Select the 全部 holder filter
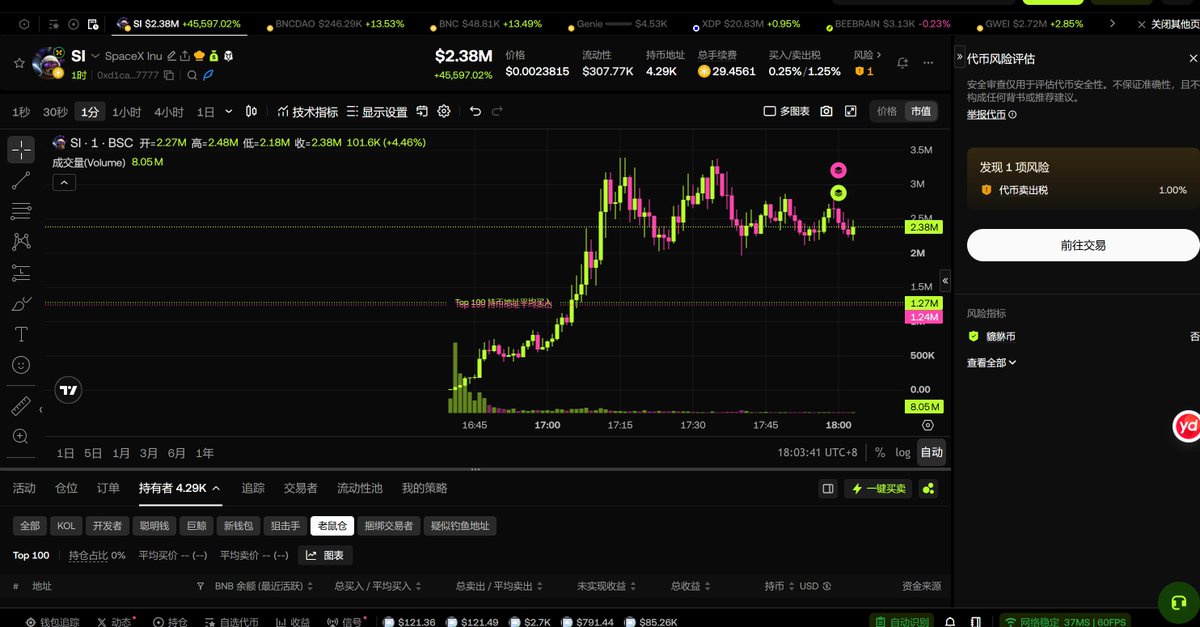This screenshot has width=1200, height=627. point(30,525)
